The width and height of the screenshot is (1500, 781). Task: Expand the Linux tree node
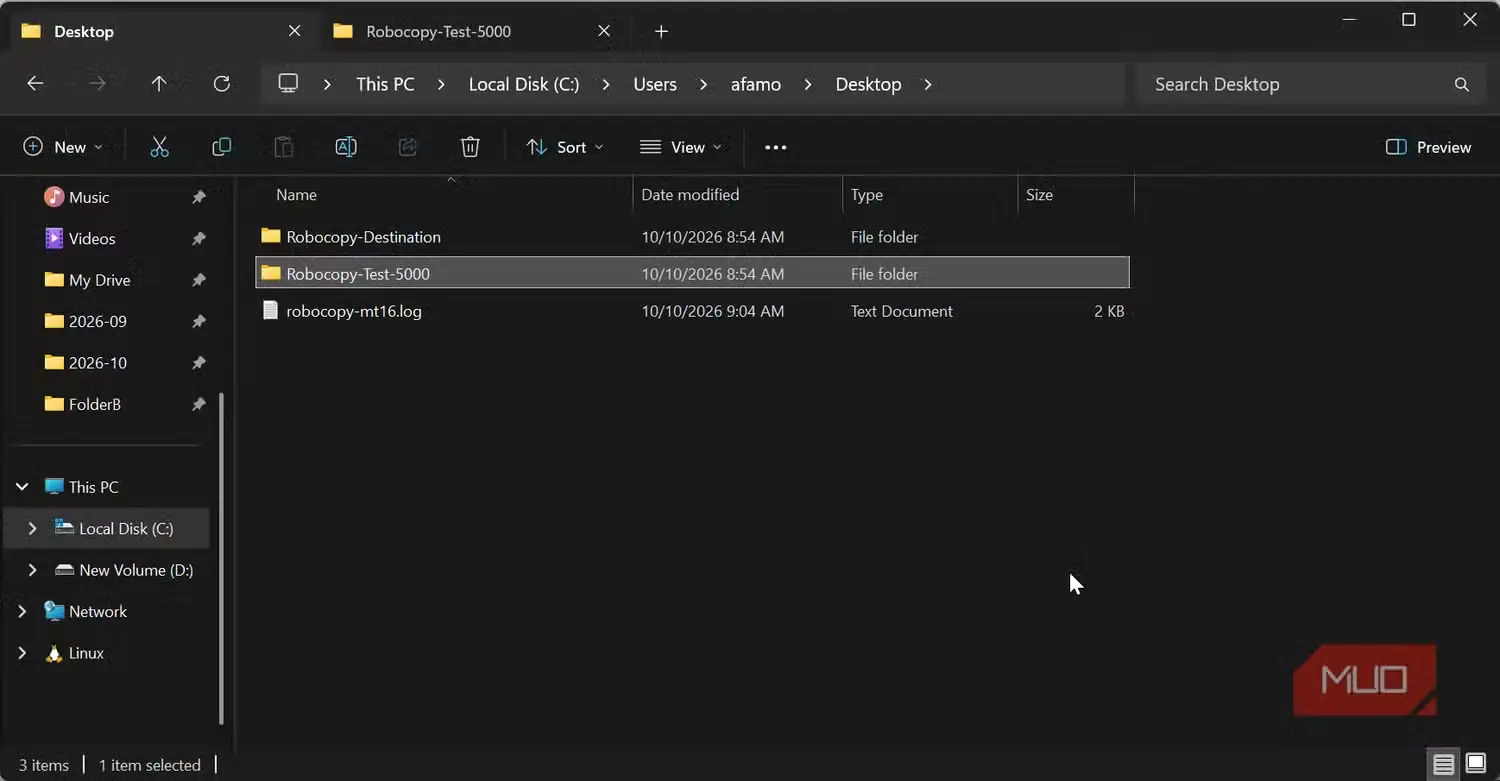pyautogui.click(x=22, y=653)
